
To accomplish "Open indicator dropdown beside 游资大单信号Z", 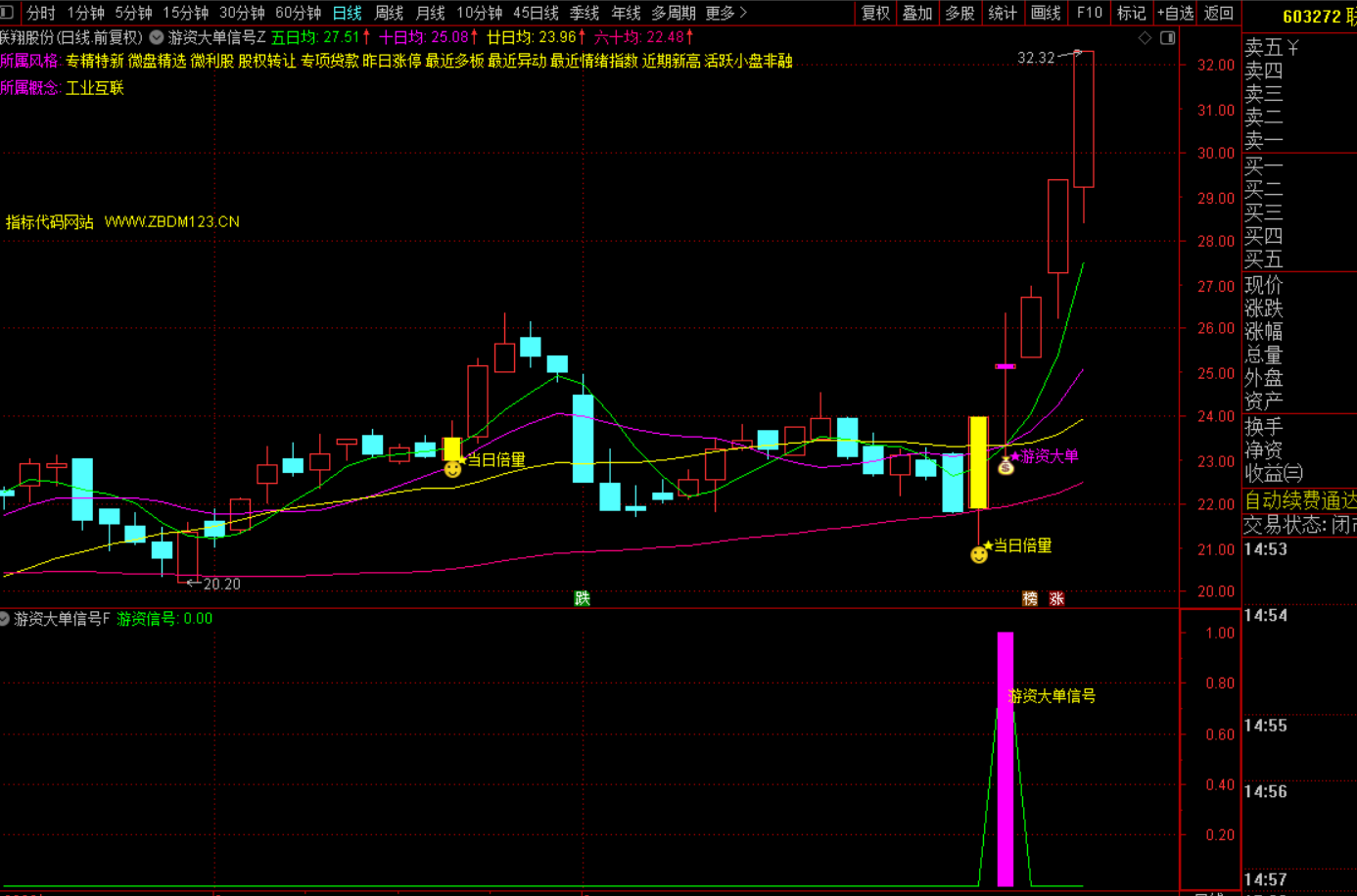I will click(x=157, y=38).
